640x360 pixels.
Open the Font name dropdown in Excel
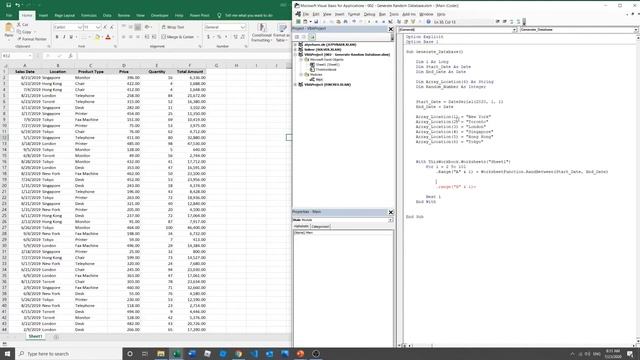point(79,27)
